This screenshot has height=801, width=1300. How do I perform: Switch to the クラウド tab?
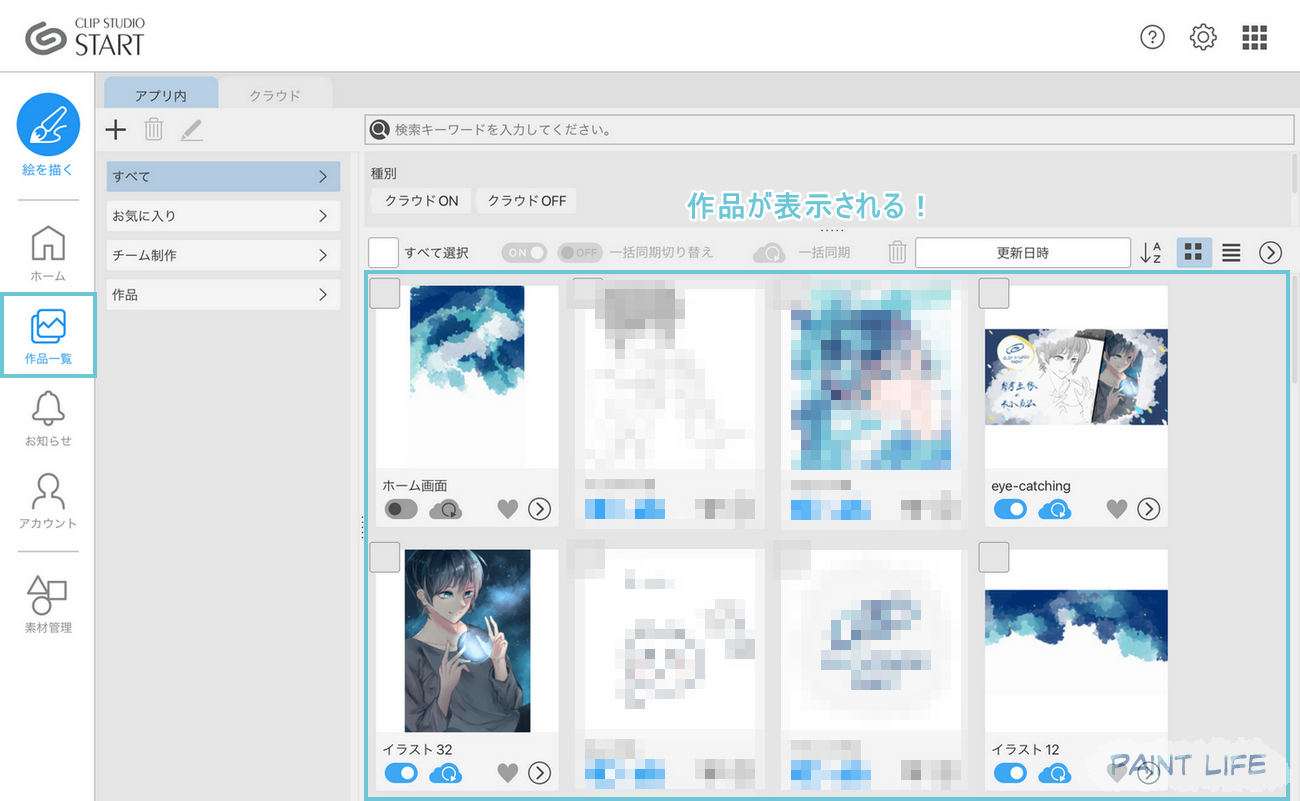tap(275, 95)
